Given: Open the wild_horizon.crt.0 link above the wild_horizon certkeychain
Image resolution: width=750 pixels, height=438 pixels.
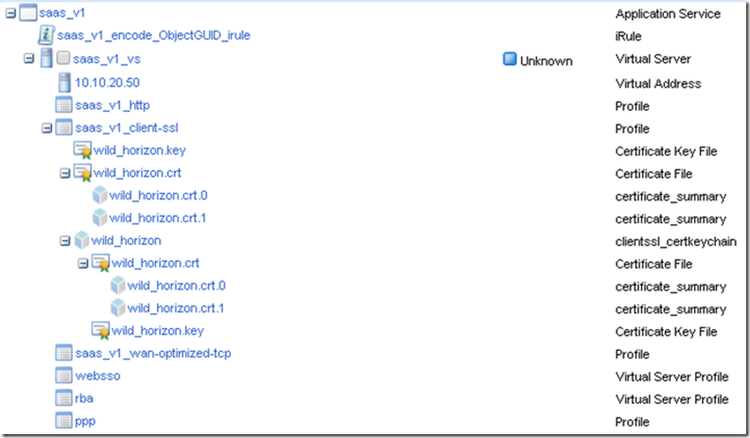Looking at the screenshot, I should pyautogui.click(x=158, y=196).
